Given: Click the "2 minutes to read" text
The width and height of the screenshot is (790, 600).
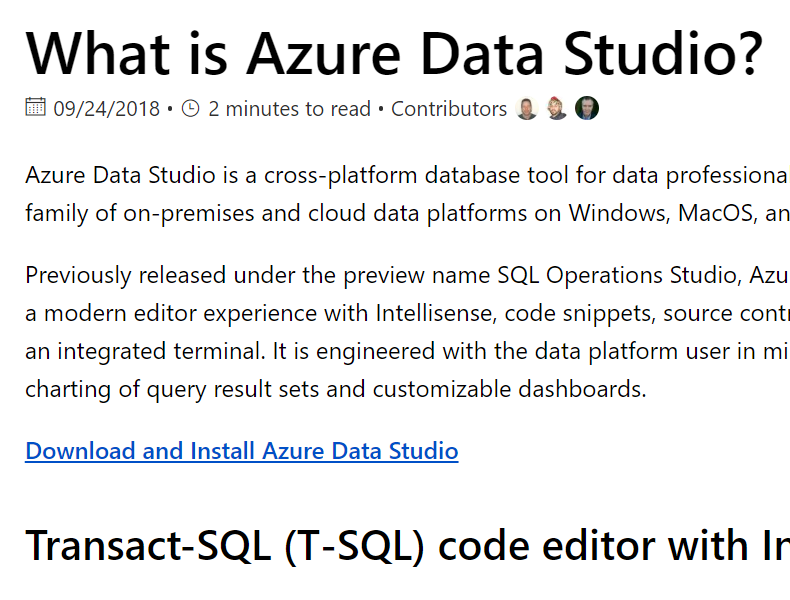Looking at the screenshot, I should pos(289,109).
